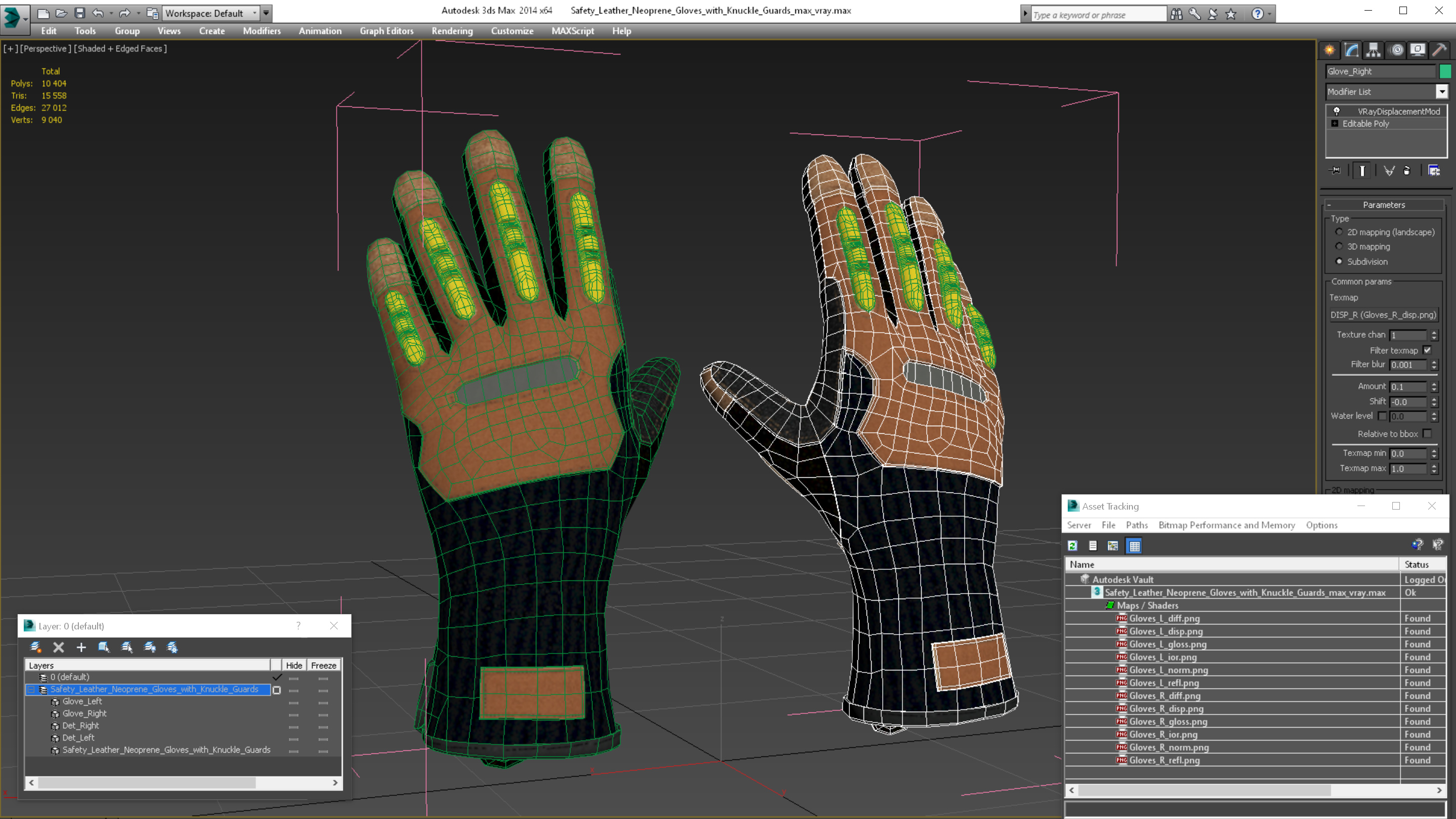Viewport: 1456px width, 819px height.
Task: Click the Create New Layer plus icon
Action: [81, 647]
